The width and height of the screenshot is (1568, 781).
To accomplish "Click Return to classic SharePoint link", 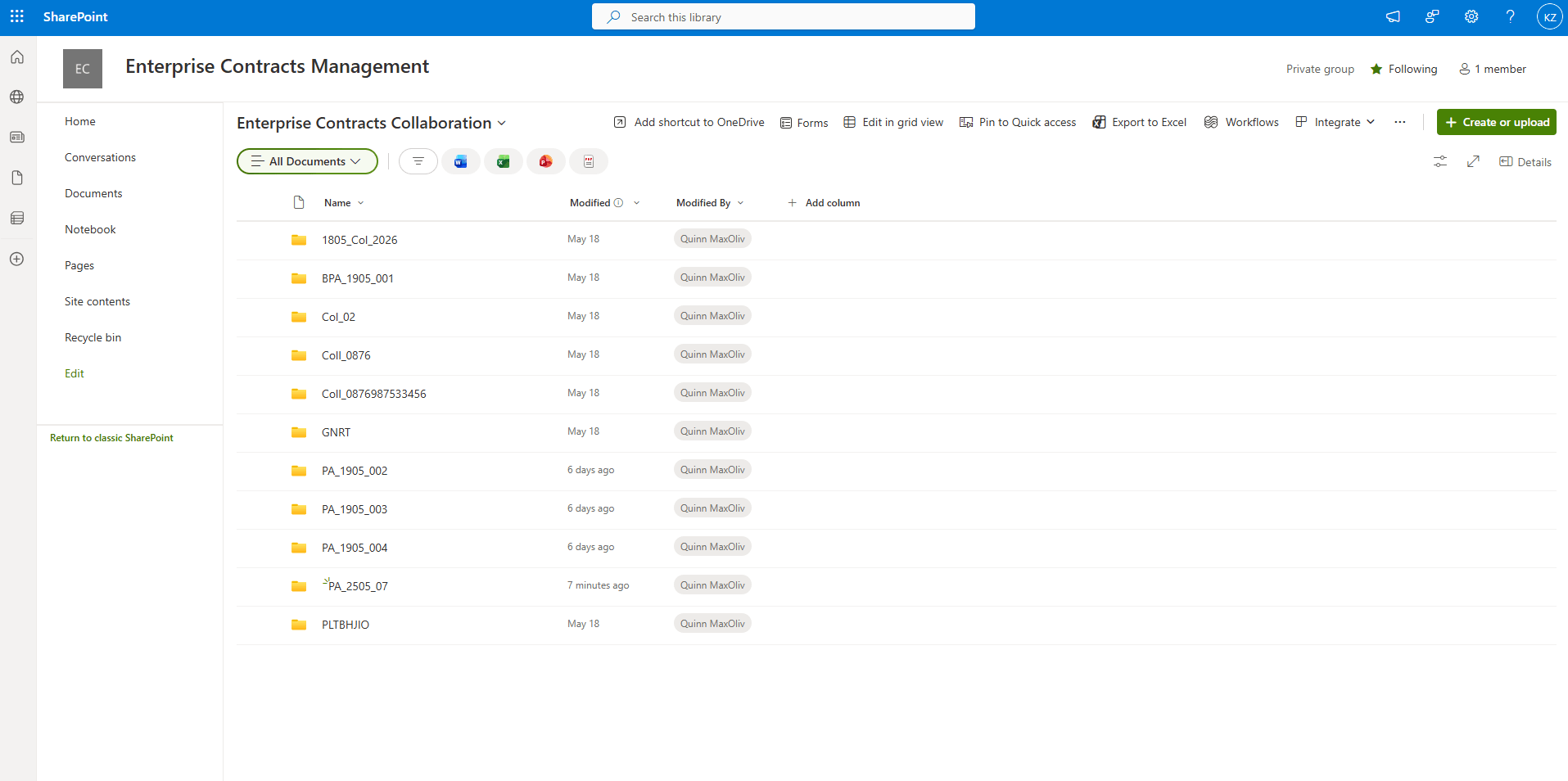I will coord(111,438).
